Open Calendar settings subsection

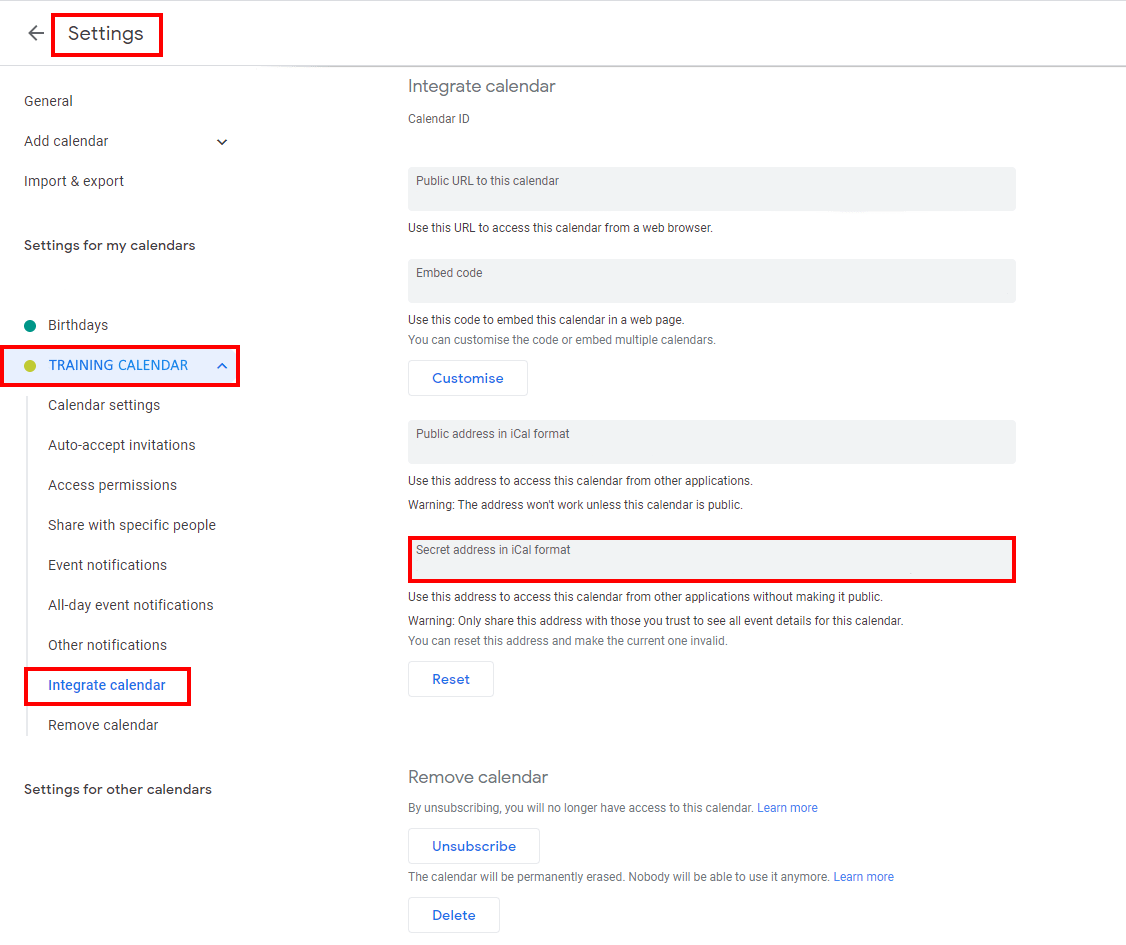104,405
